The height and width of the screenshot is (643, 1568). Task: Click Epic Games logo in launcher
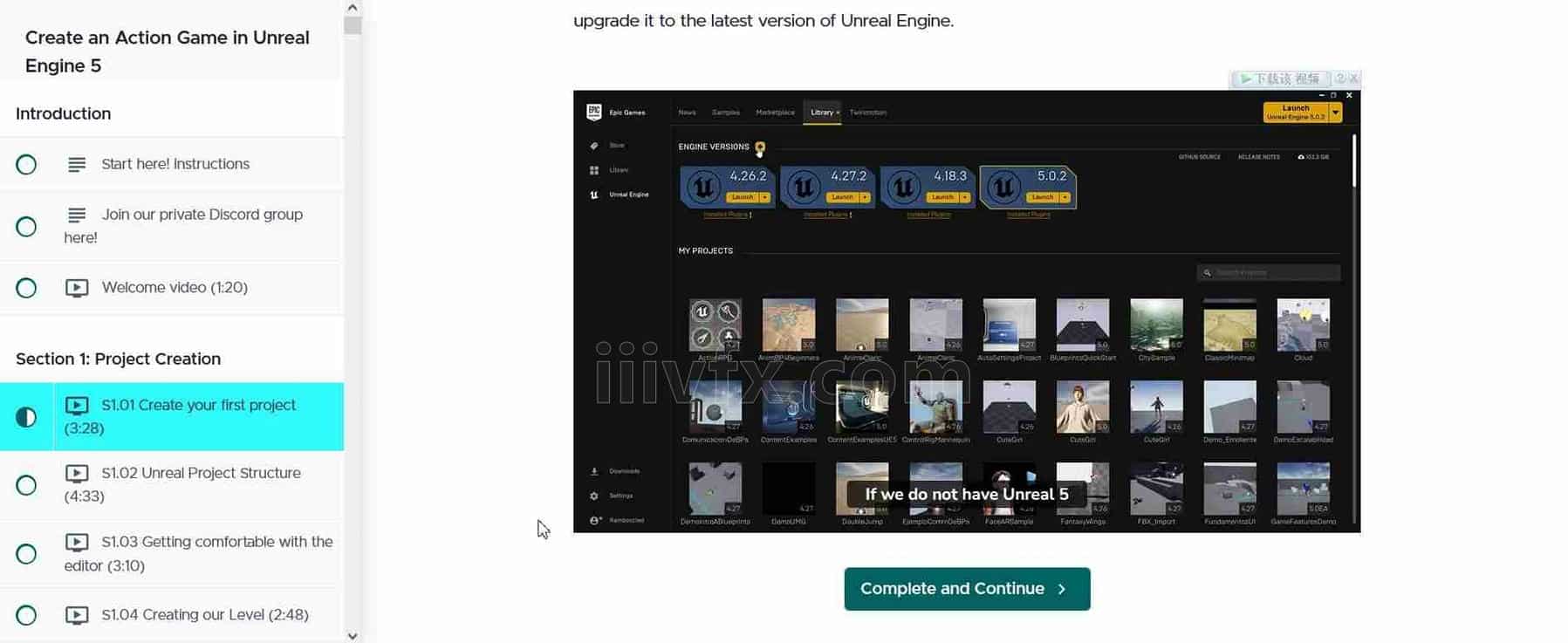594,112
